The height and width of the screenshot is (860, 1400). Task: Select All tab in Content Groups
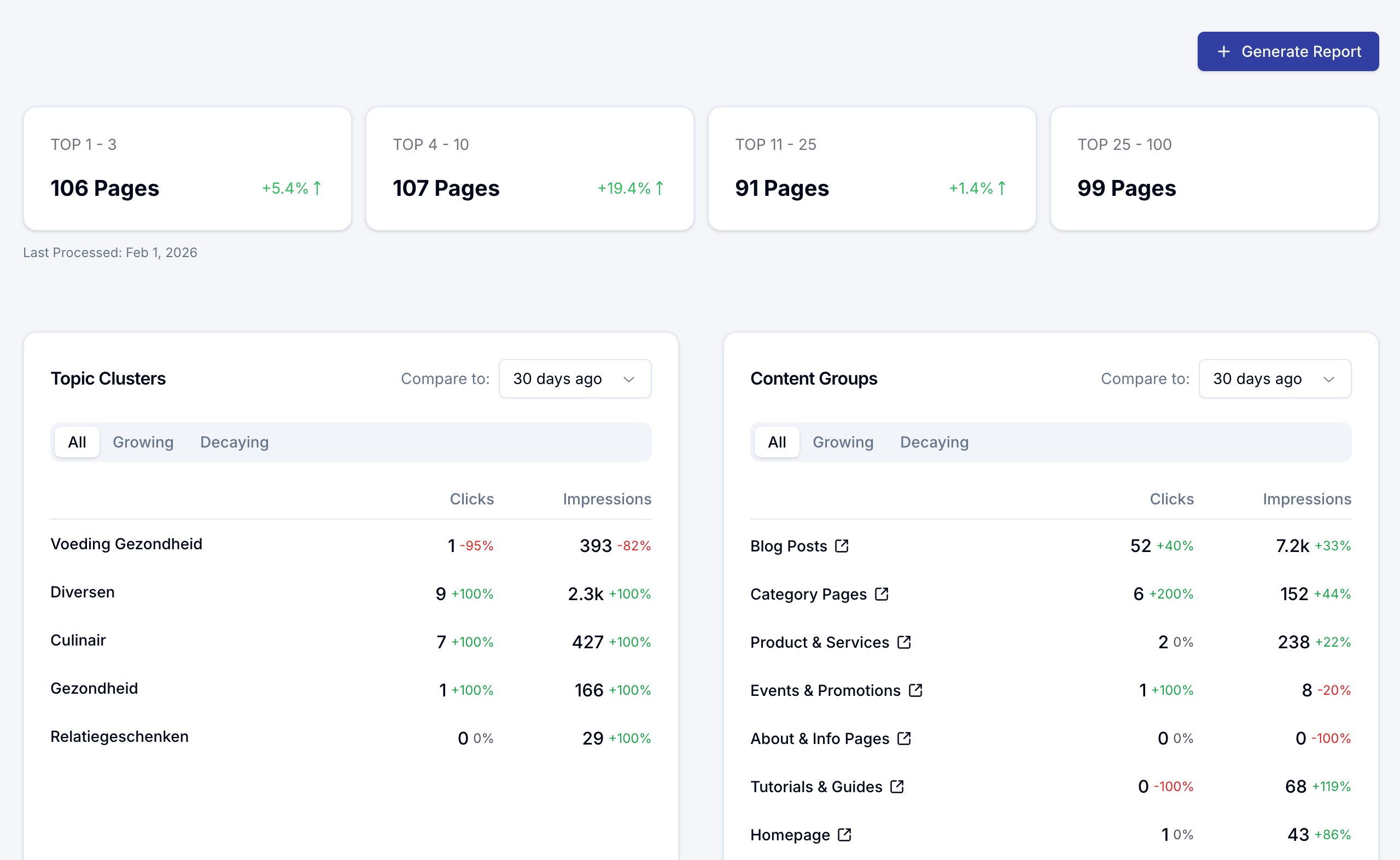coord(777,442)
